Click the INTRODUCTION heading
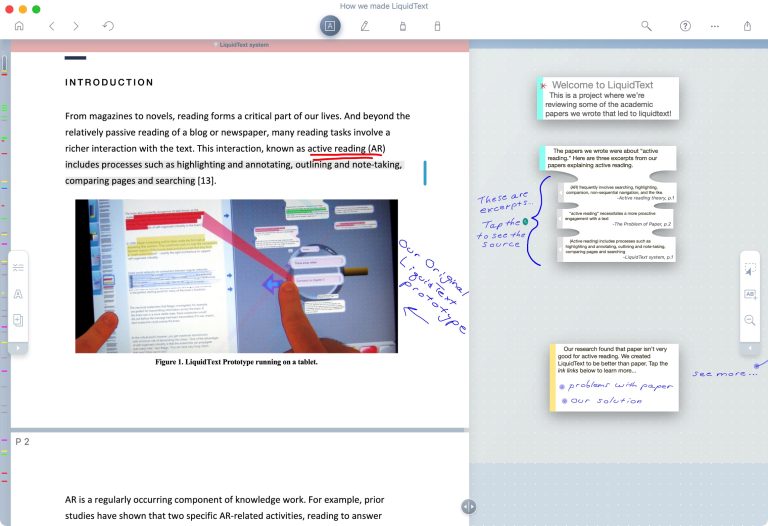This screenshot has width=768, height=526. (x=109, y=82)
